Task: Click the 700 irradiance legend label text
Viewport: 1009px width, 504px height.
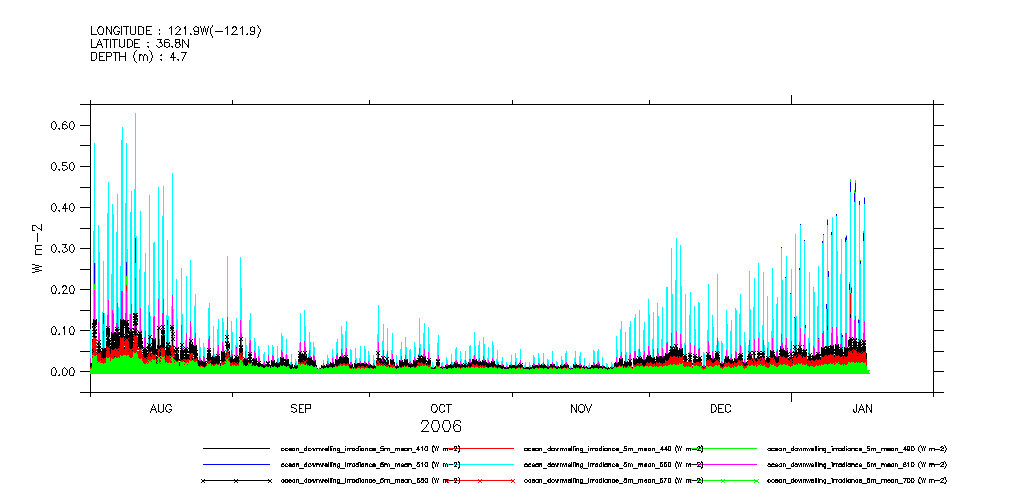Action: [856, 481]
